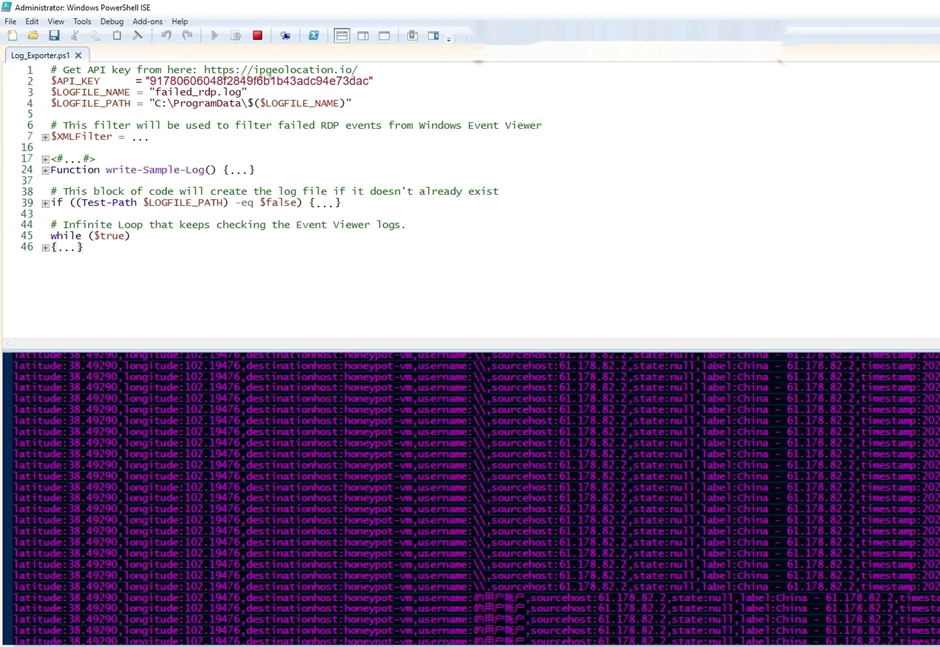Screen dimensions: 940x647
Task: Show script pane on the right layout
Action: (363, 36)
